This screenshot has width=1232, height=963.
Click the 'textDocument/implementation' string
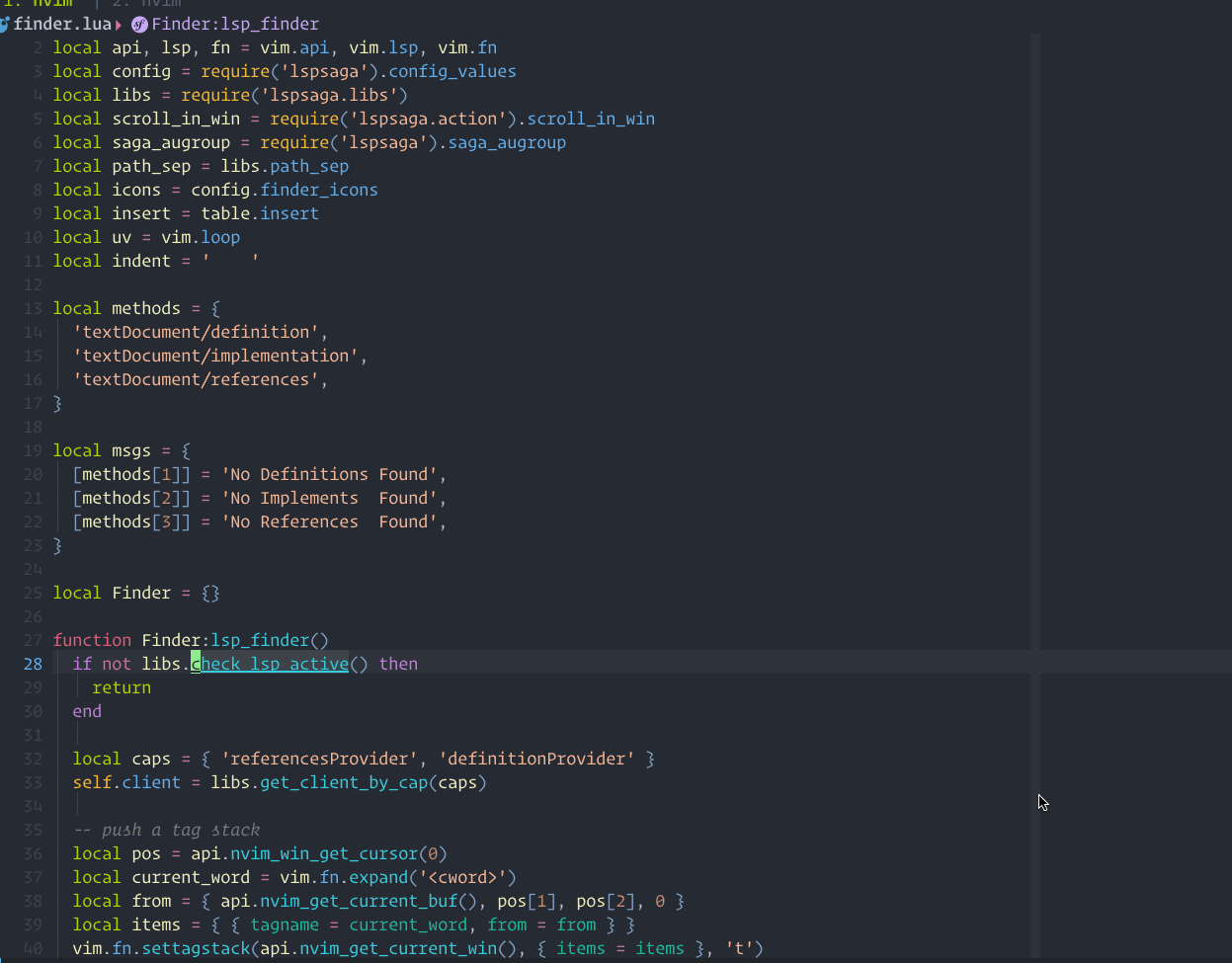pyautogui.click(x=215, y=356)
